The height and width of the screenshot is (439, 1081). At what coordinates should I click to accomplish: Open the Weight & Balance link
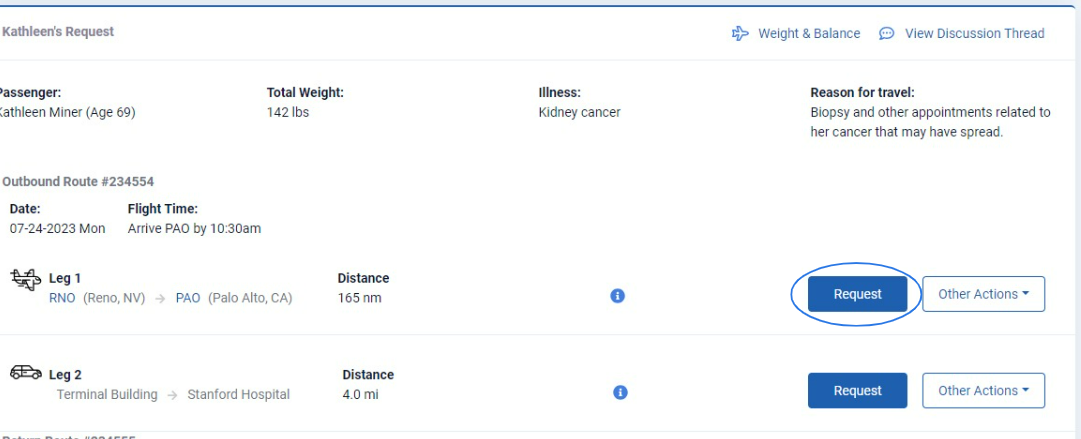pos(809,33)
